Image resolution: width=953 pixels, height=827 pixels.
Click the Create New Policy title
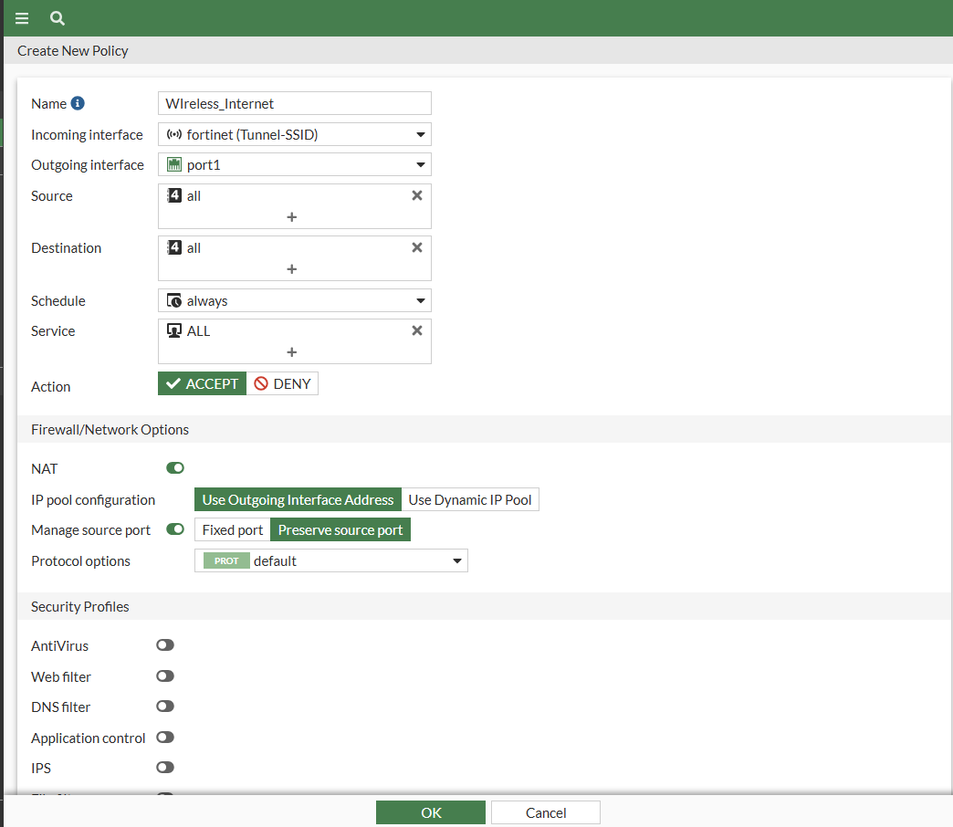72,51
